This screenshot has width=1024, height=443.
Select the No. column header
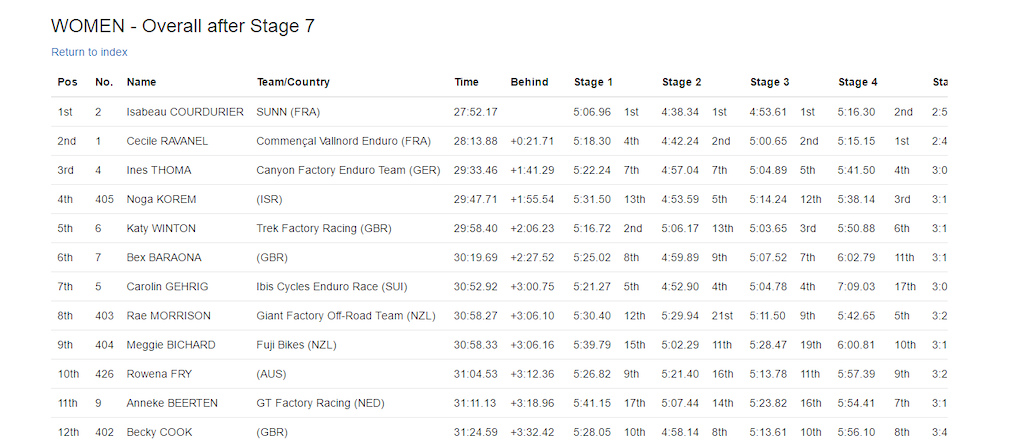pos(104,82)
